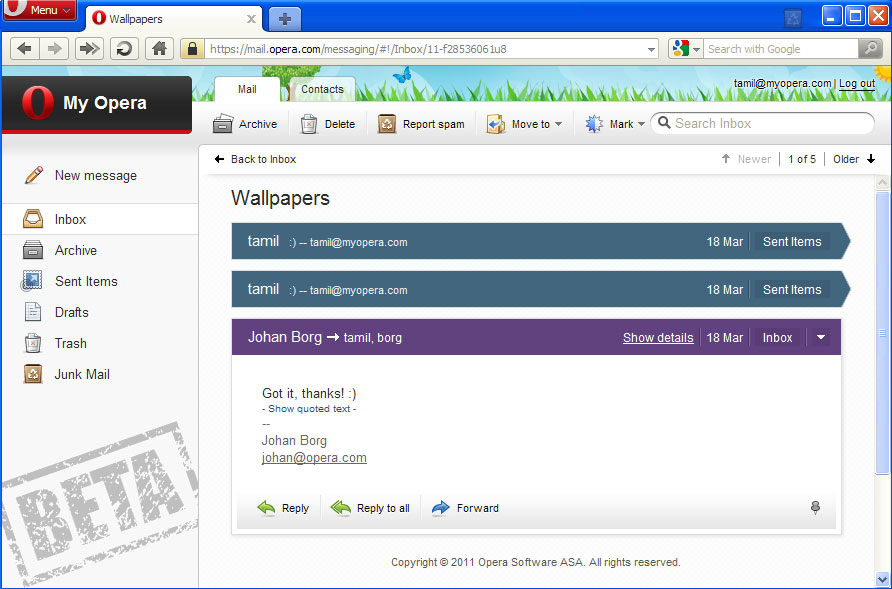892x589 pixels.
Task: Click the Report spam icon
Action: tap(388, 124)
